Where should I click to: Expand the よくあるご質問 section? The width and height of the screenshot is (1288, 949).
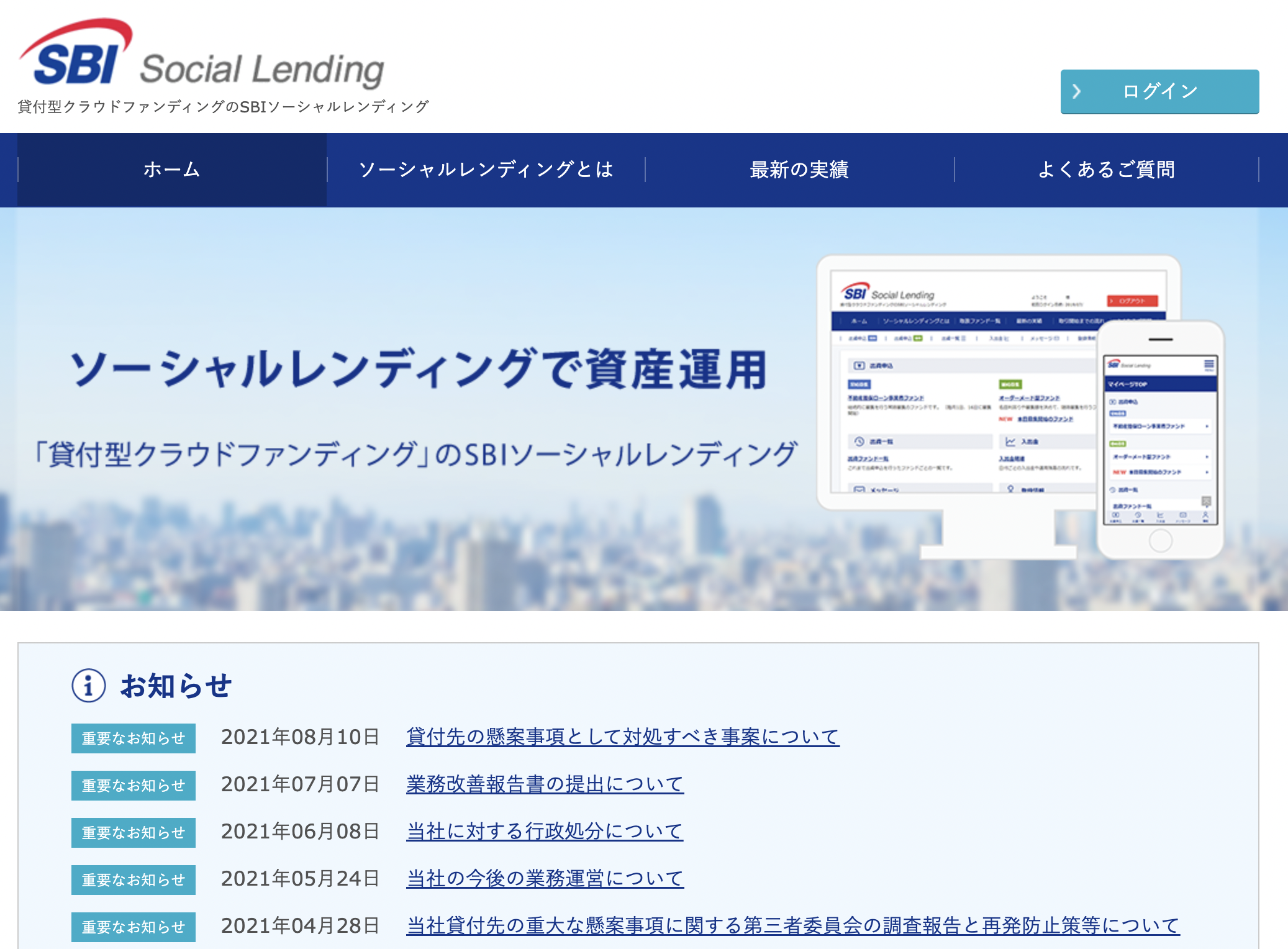(1108, 170)
